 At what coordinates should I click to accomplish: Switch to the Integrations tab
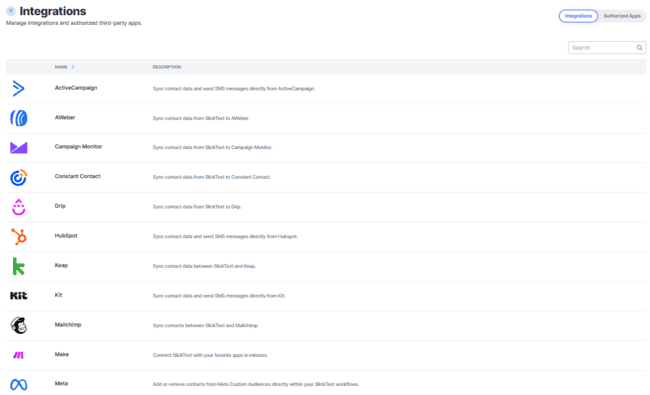coord(578,16)
